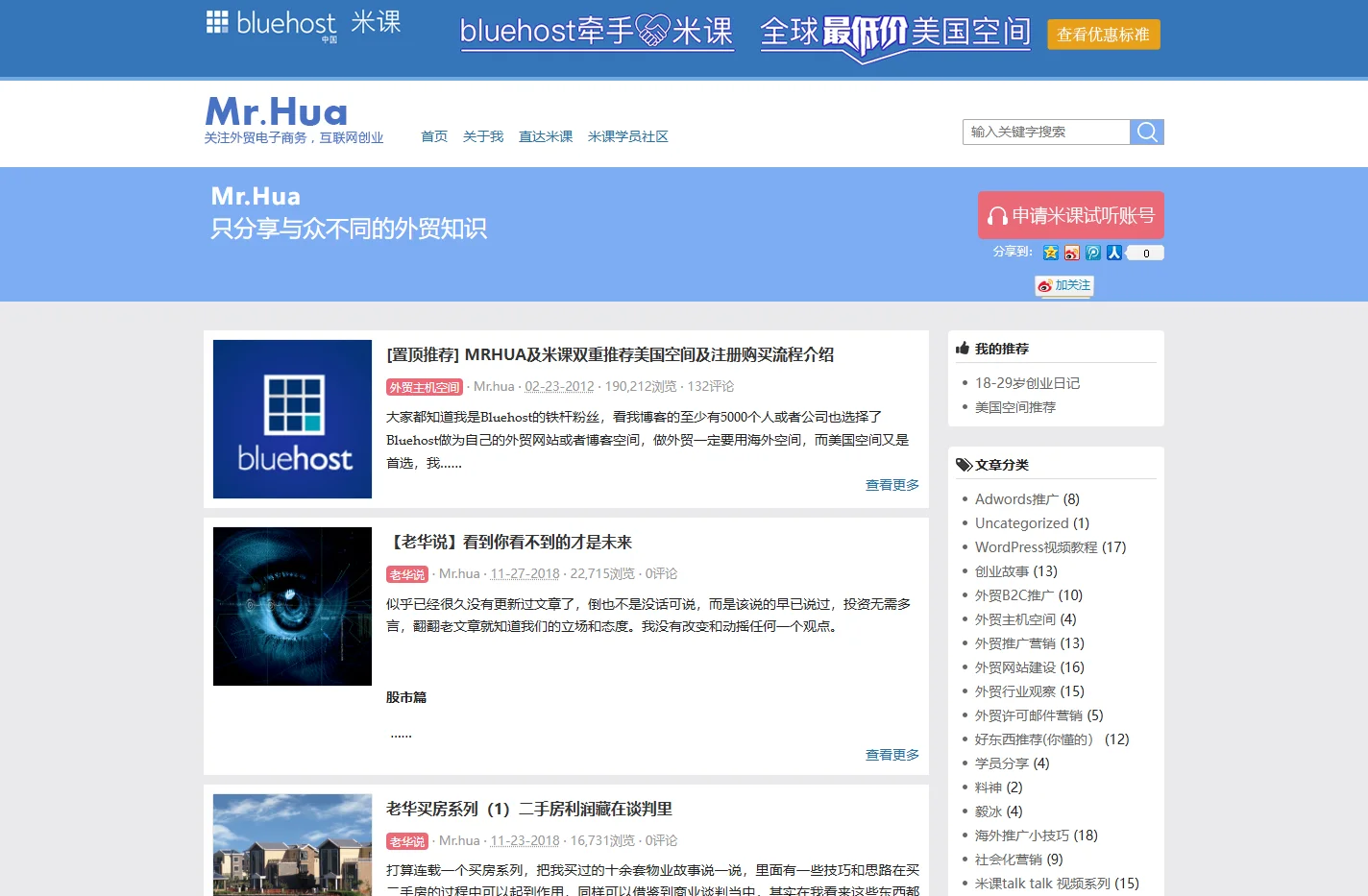
Task: Open the houses article thumbnail
Action: (x=292, y=845)
